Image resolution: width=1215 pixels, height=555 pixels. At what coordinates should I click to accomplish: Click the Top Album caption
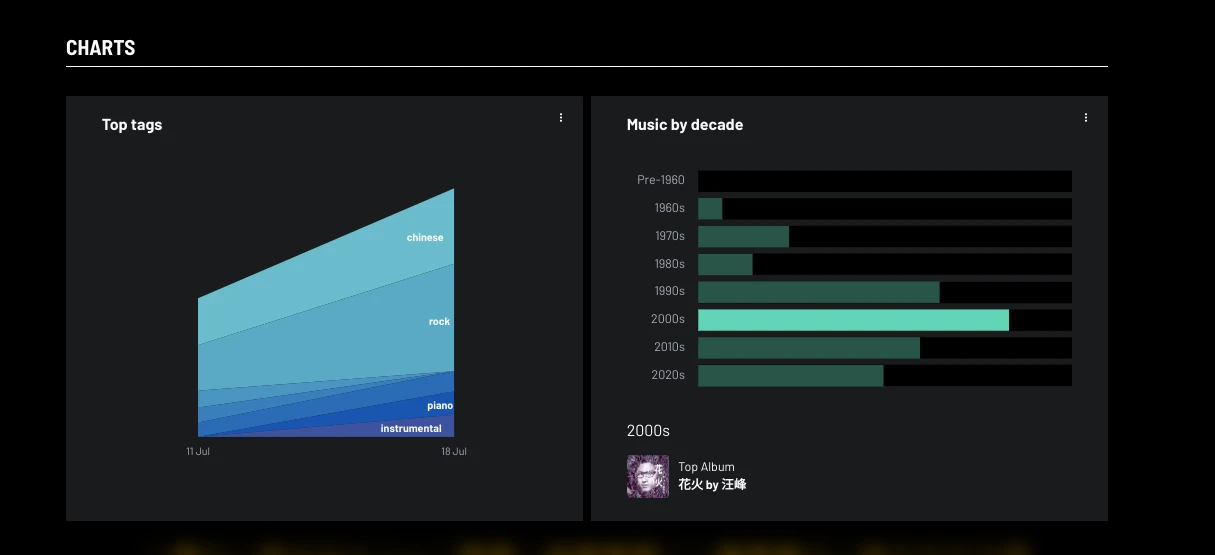pyautogui.click(x=706, y=467)
